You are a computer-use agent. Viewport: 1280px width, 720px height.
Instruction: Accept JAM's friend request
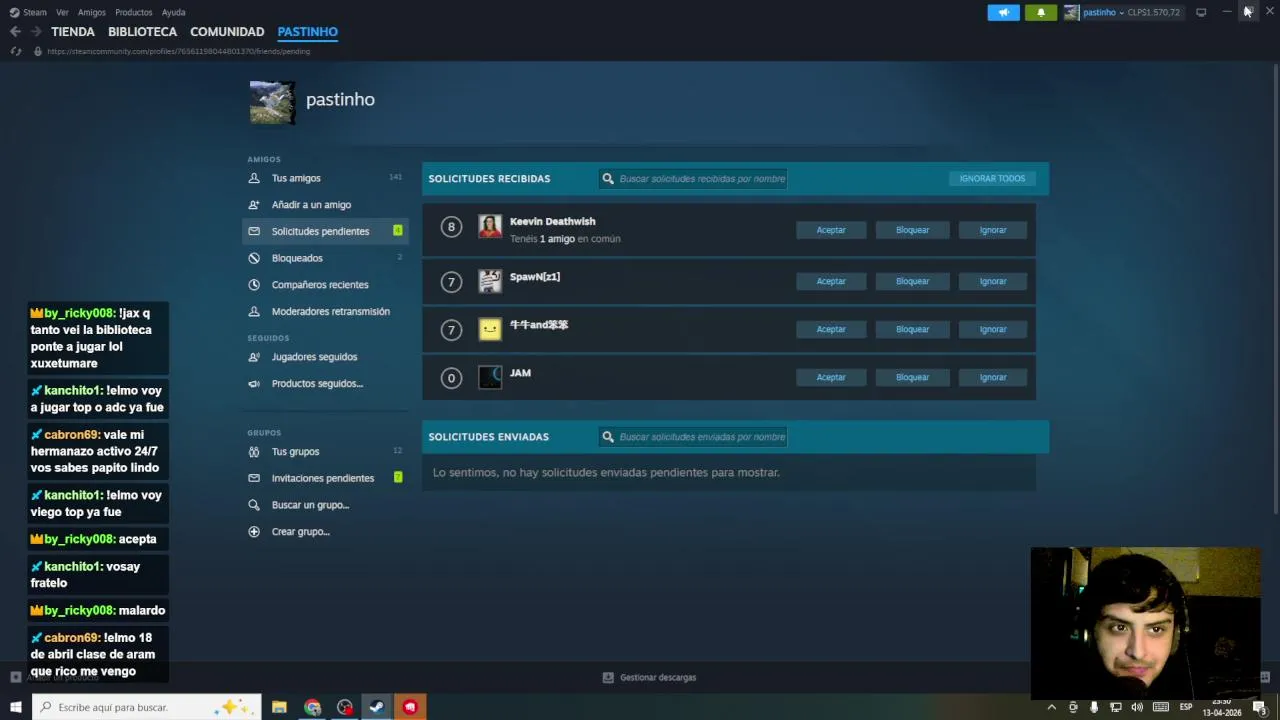[831, 377]
